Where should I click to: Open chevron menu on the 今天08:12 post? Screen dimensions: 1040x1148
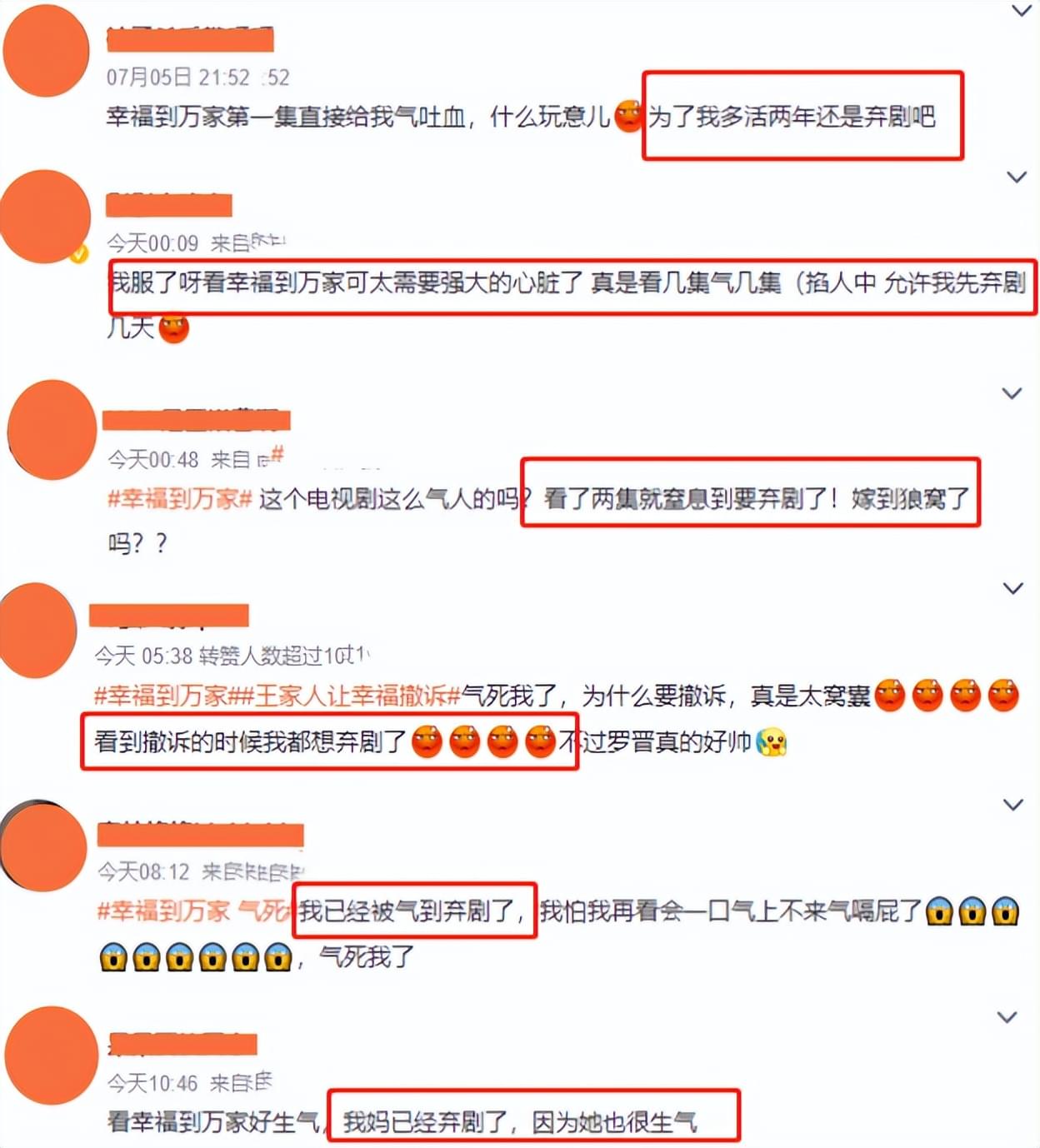1012,805
